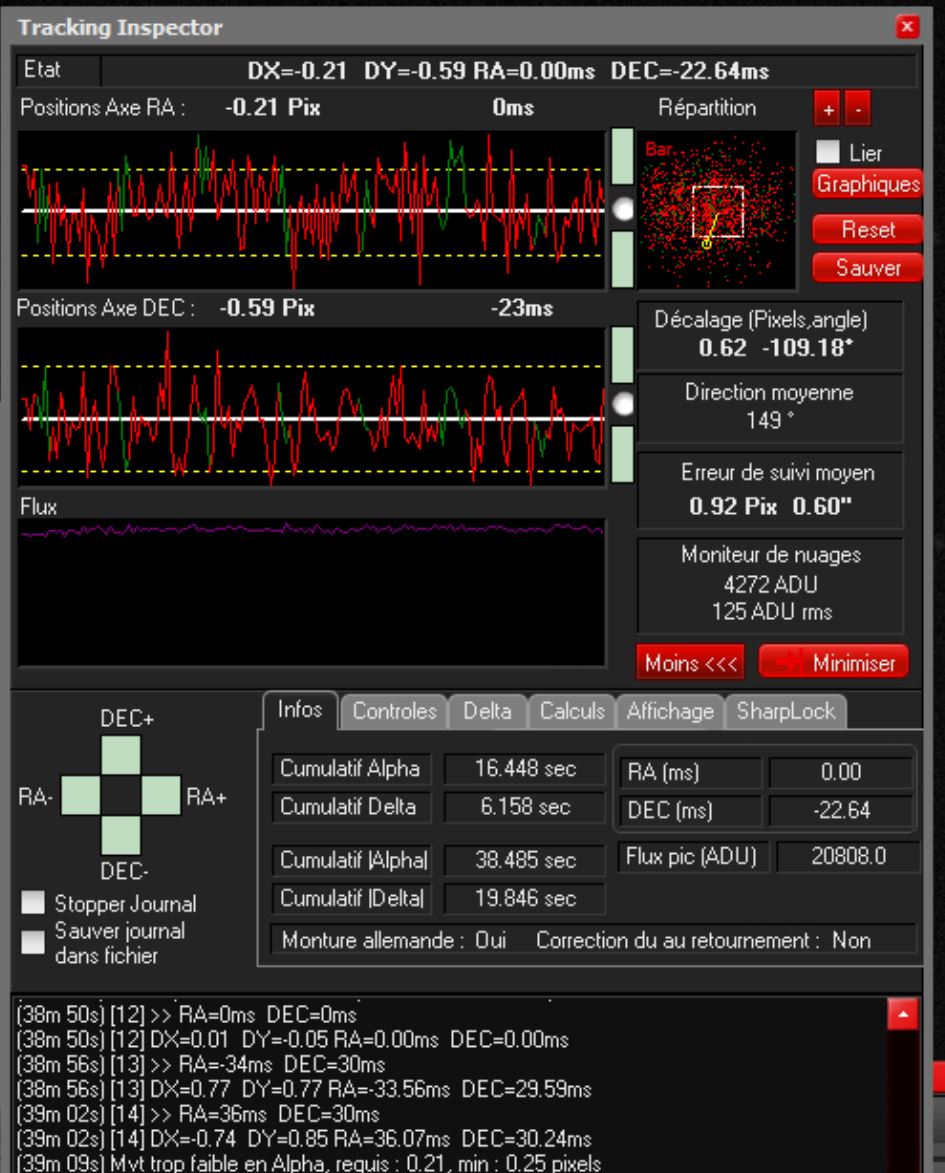Switch to the Controles tab
This screenshot has width=945, height=1173.
pyautogui.click(x=395, y=711)
